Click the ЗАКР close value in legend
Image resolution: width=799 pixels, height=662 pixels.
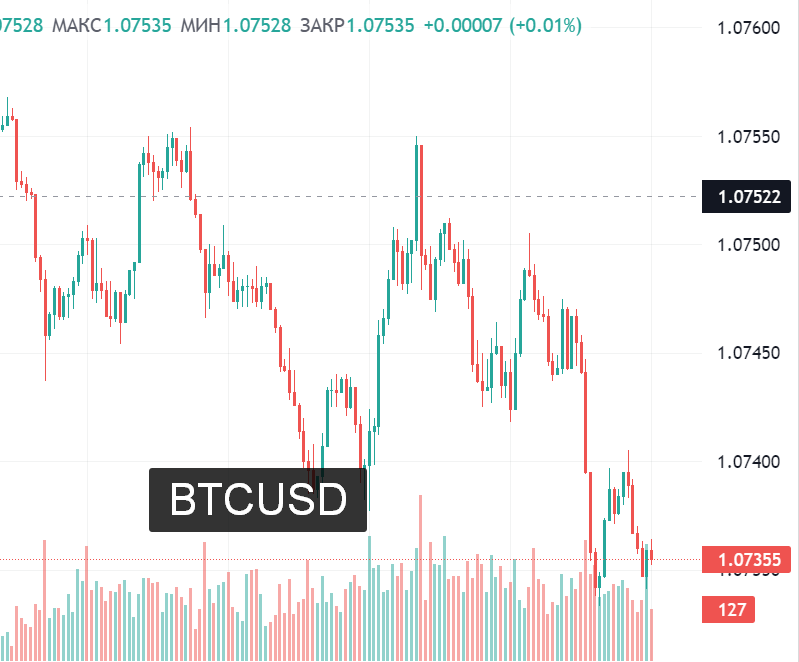click(380, 25)
